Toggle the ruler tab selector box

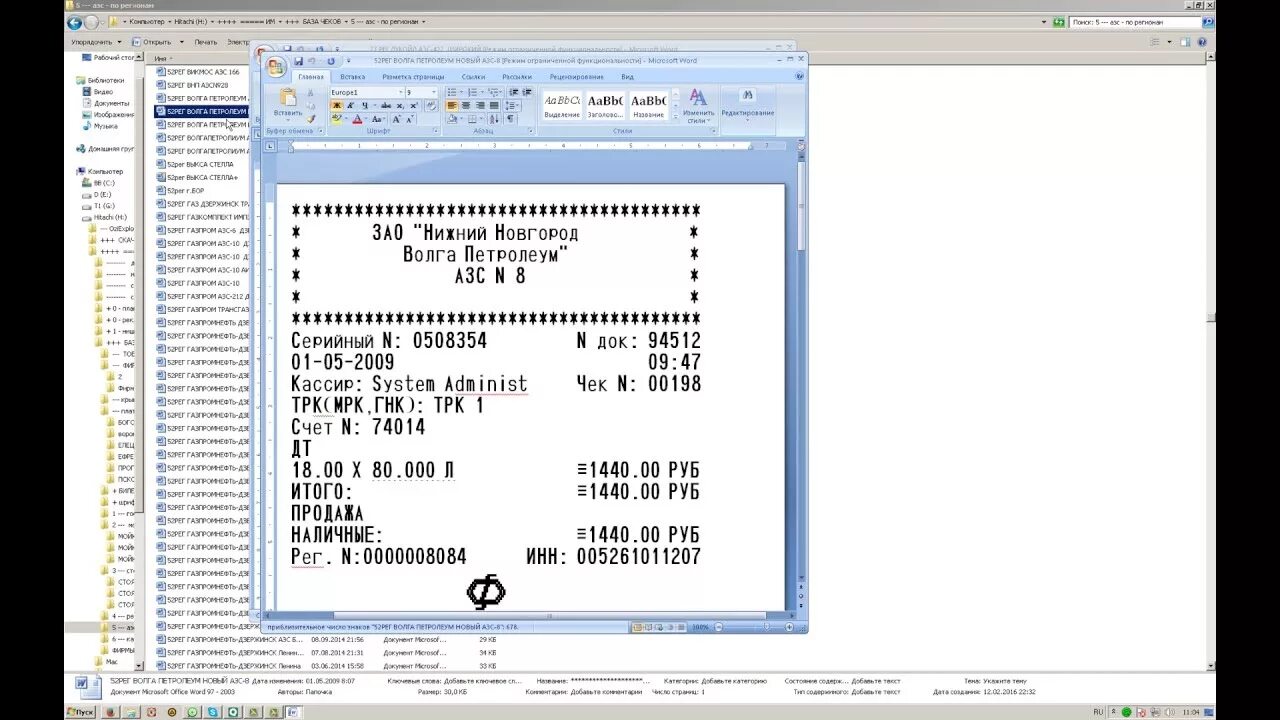(x=269, y=146)
